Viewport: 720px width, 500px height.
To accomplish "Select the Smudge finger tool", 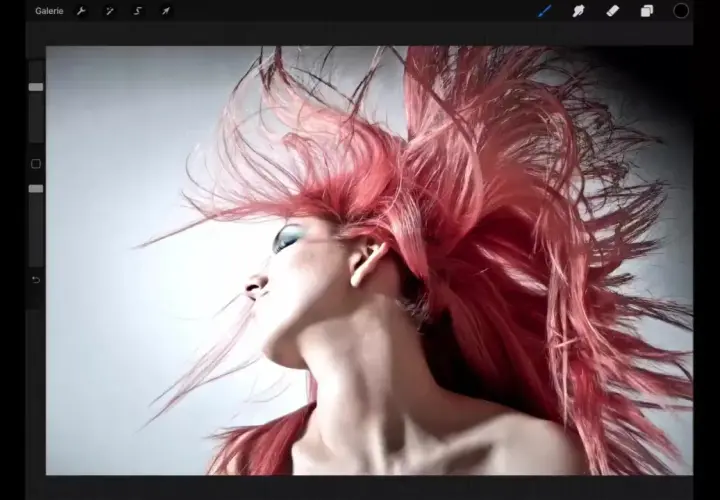I will 579,11.
